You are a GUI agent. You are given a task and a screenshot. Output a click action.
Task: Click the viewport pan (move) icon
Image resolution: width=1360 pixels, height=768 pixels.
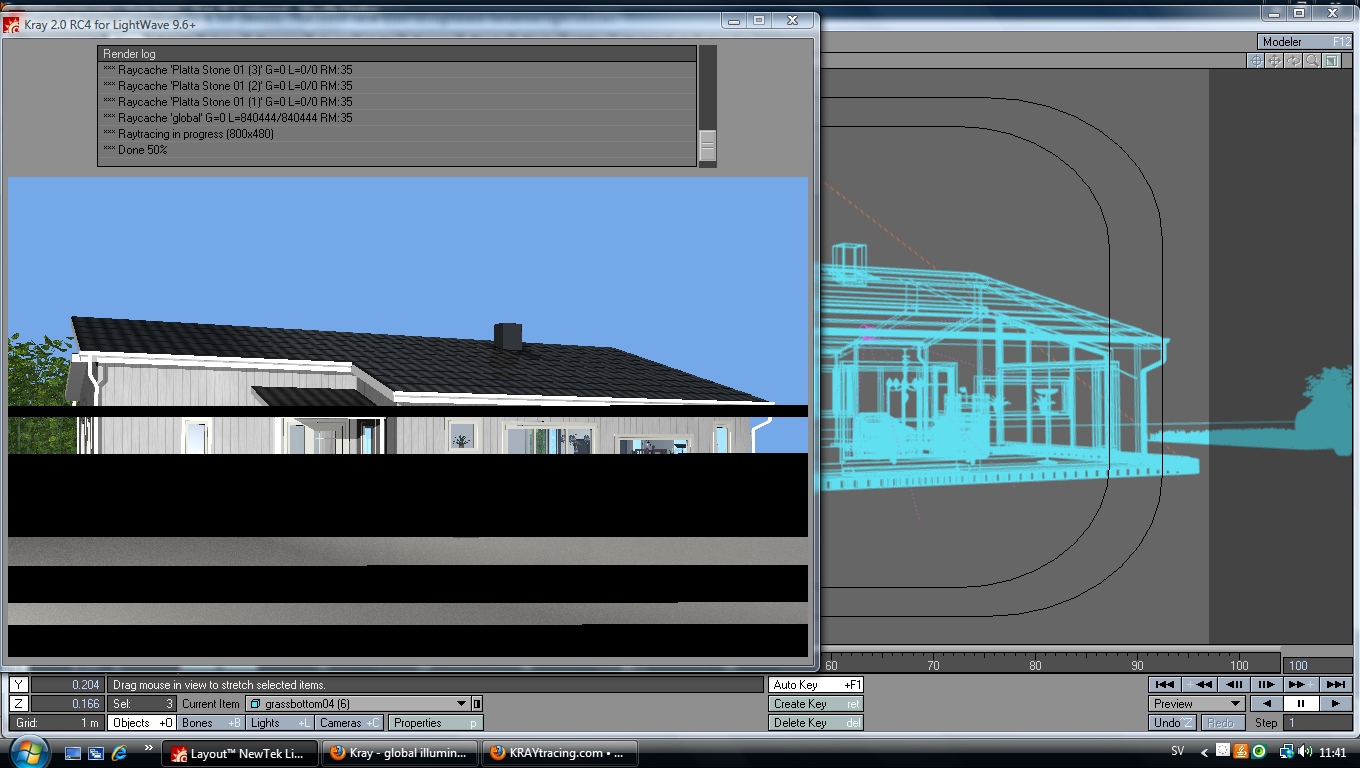click(x=1275, y=61)
